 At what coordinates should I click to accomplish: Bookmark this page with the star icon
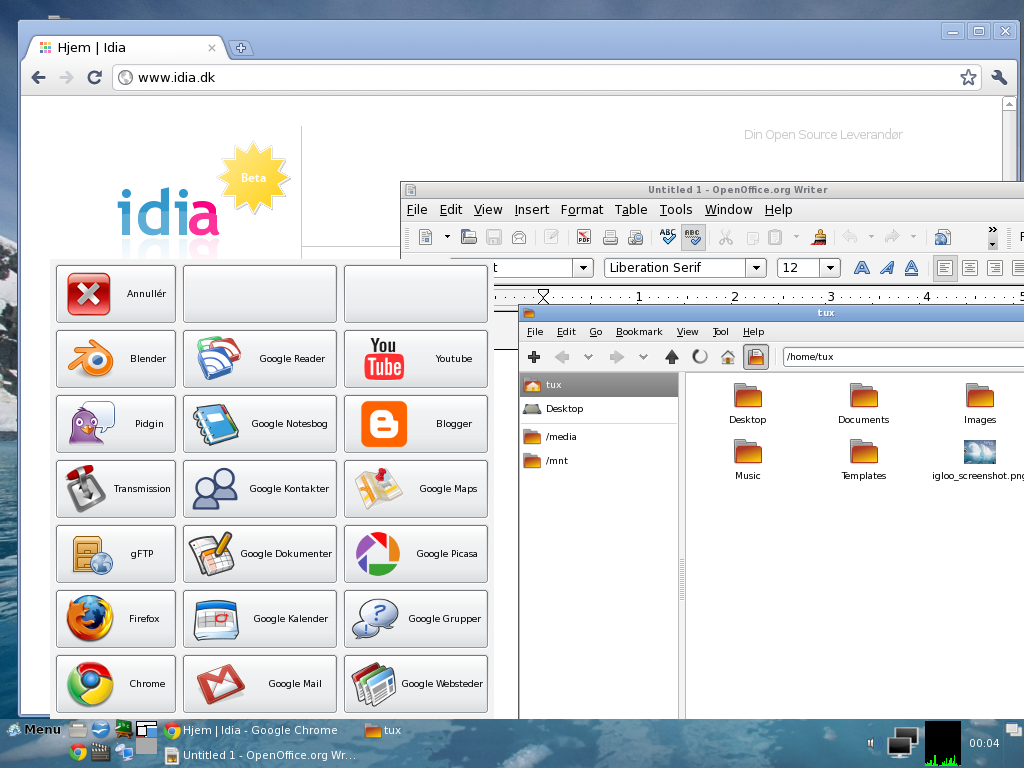pos(968,78)
